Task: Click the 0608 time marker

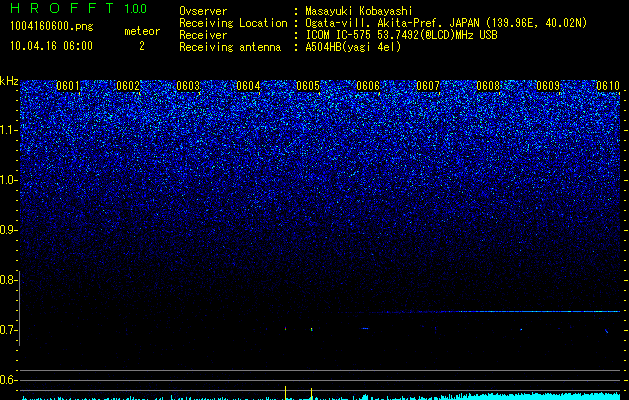Action: tap(488, 86)
